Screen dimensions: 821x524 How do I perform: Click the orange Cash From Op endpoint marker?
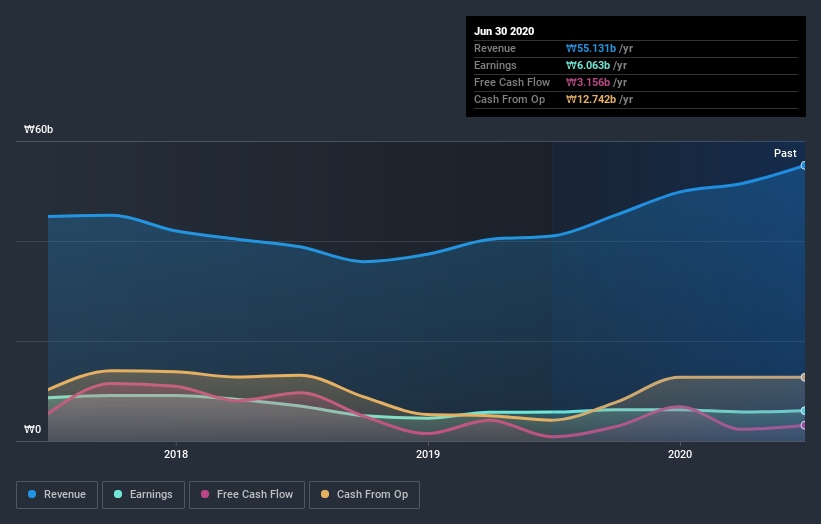point(803,377)
